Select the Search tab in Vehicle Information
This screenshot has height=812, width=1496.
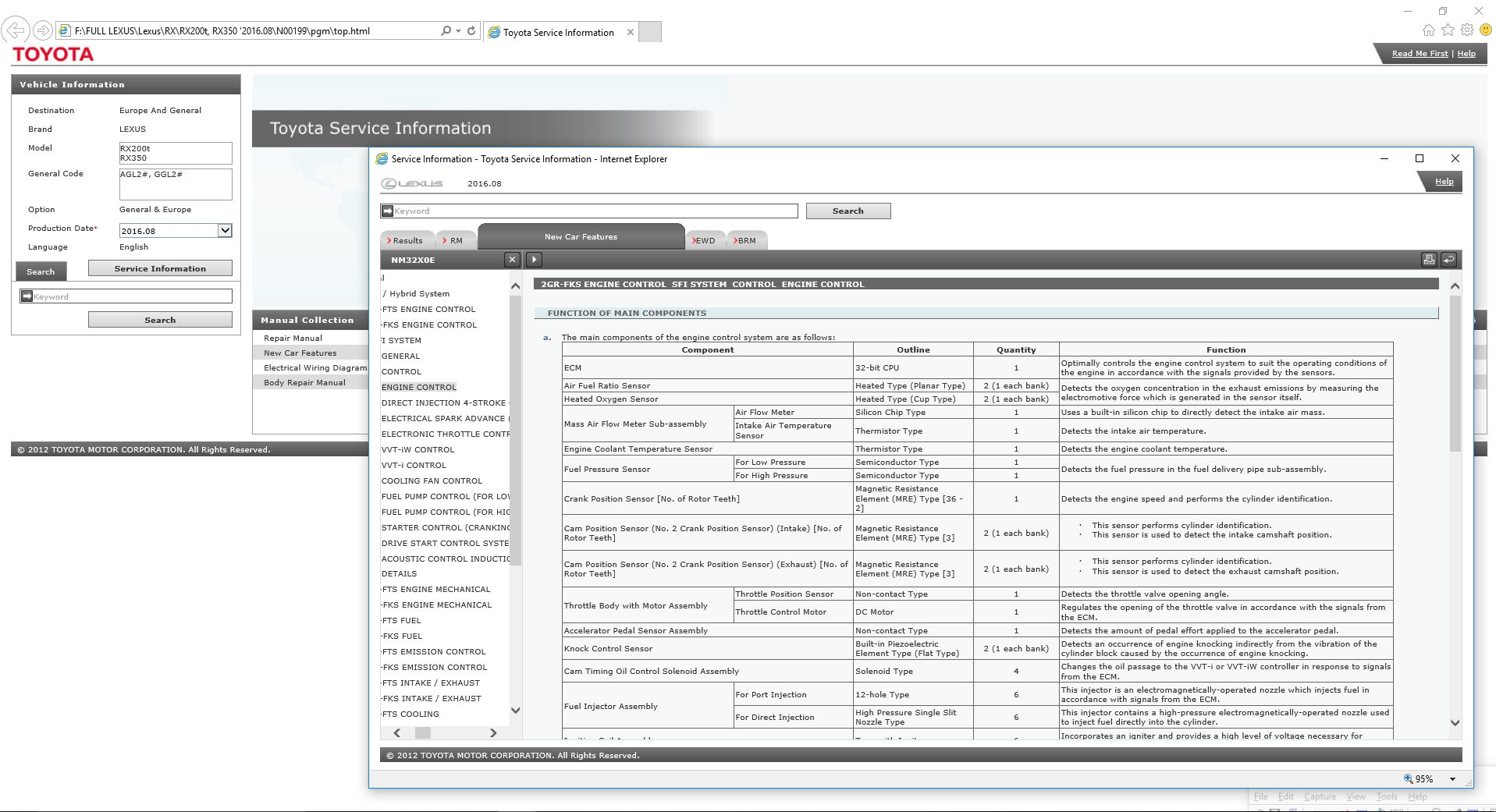point(41,271)
